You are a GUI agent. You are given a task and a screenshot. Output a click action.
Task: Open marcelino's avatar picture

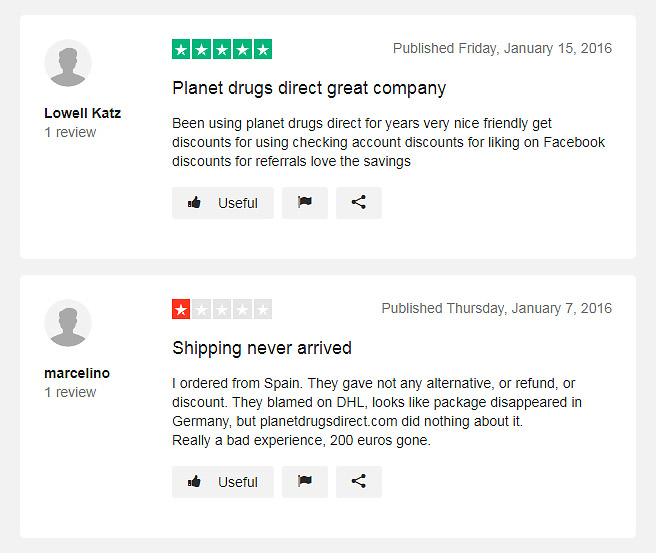click(68, 323)
